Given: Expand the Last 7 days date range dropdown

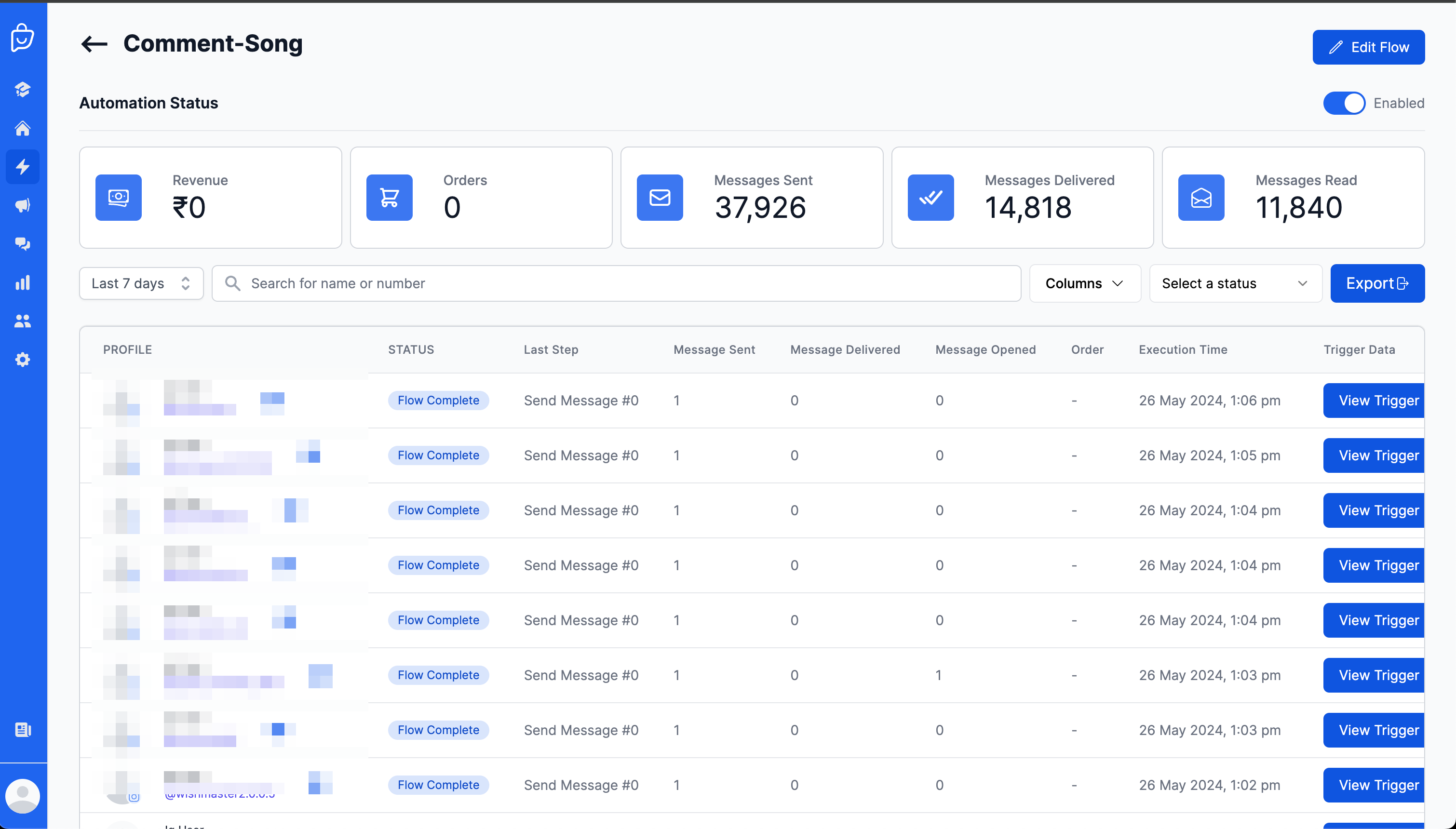Looking at the screenshot, I should coord(141,283).
